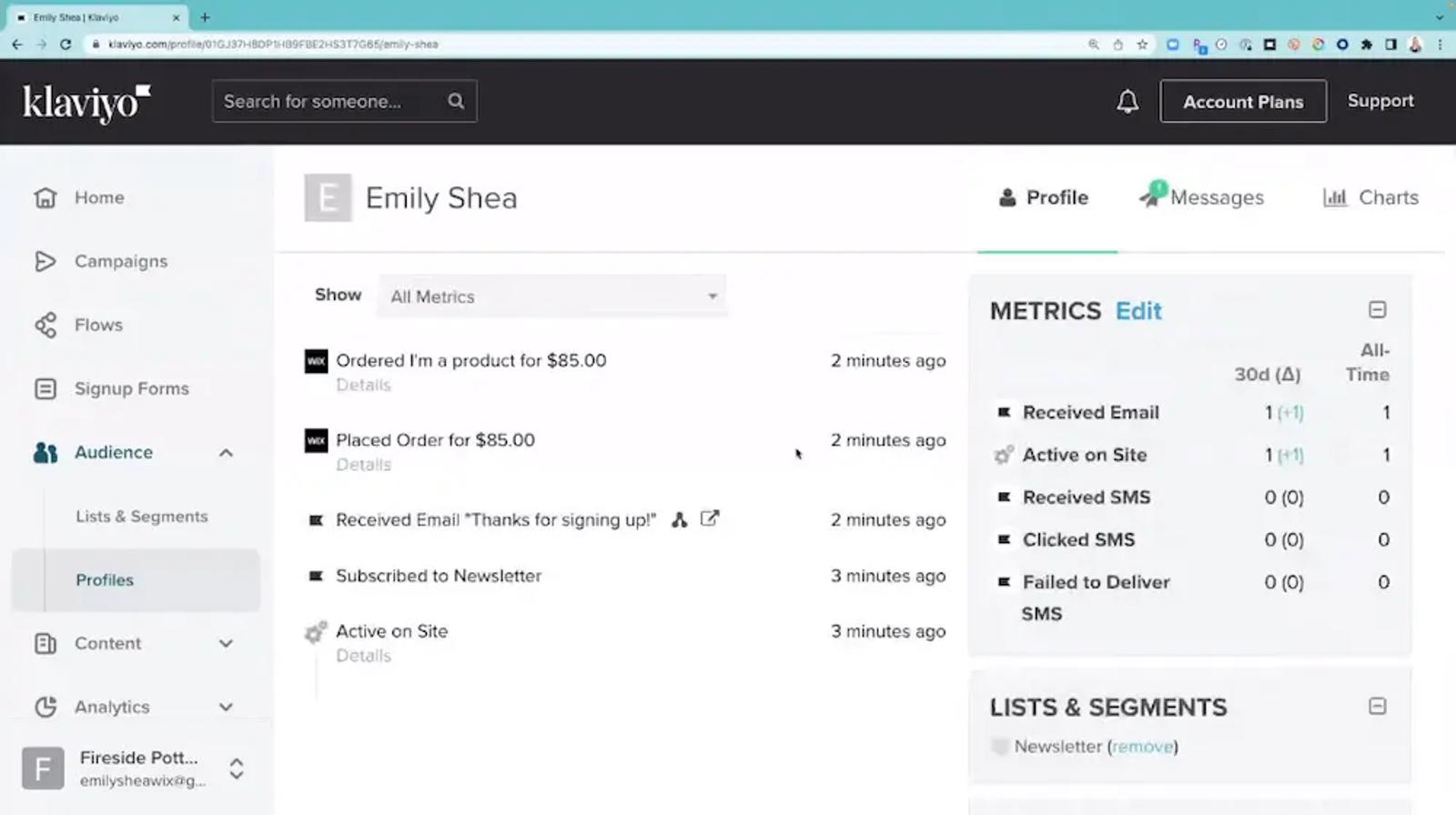Edit the Metrics panel
This screenshot has width=1456, height=815.
(1138, 311)
